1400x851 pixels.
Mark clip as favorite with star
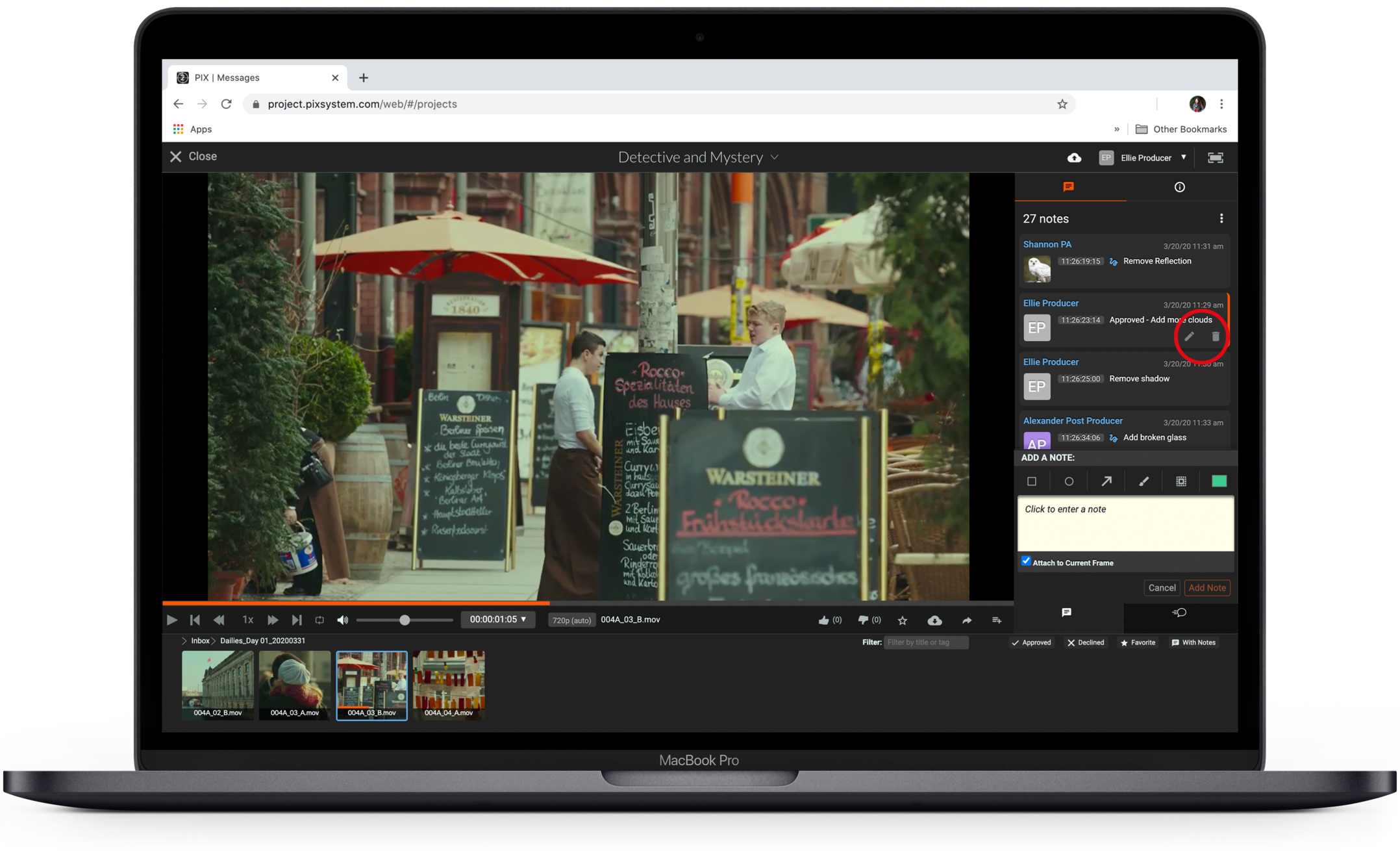click(903, 620)
